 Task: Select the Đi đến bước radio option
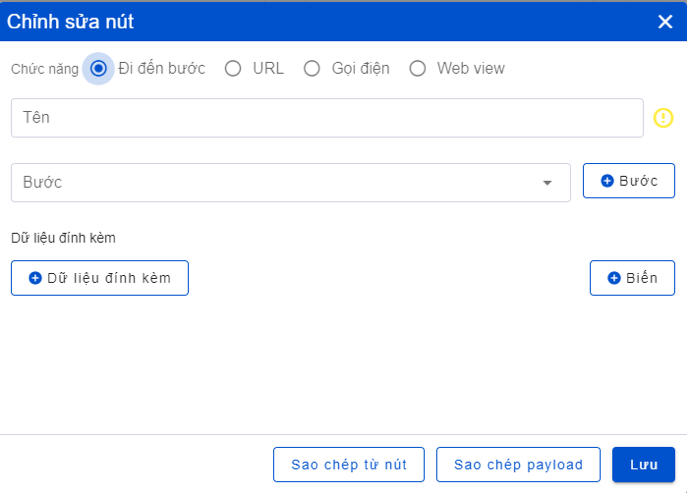[98, 68]
